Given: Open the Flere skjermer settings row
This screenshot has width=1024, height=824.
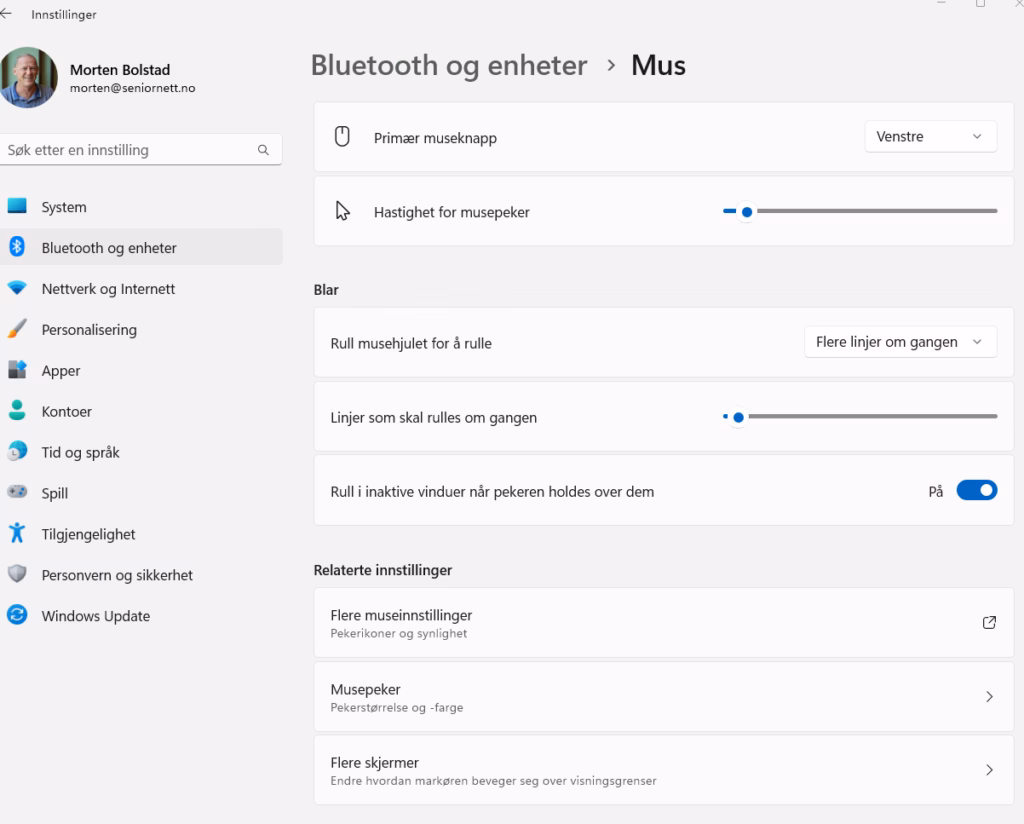Looking at the screenshot, I should [663, 770].
